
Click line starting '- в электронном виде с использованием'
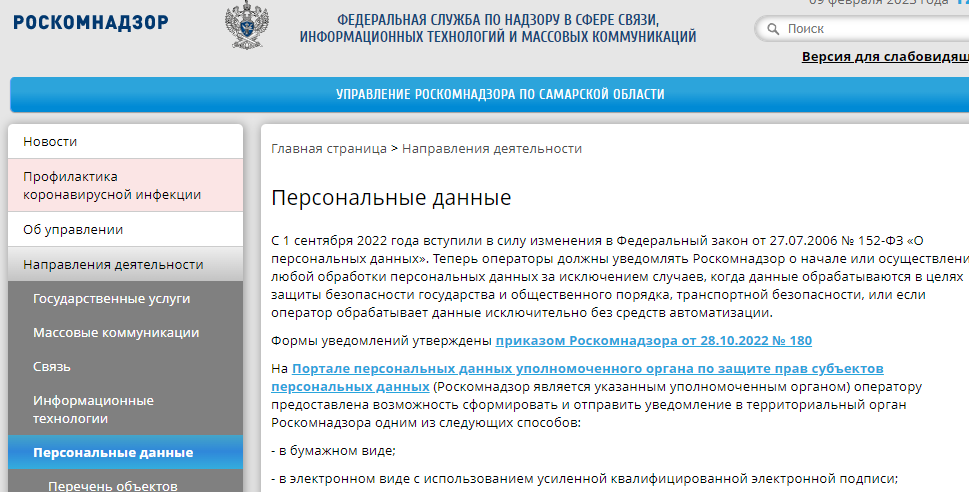[x=585, y=479]
